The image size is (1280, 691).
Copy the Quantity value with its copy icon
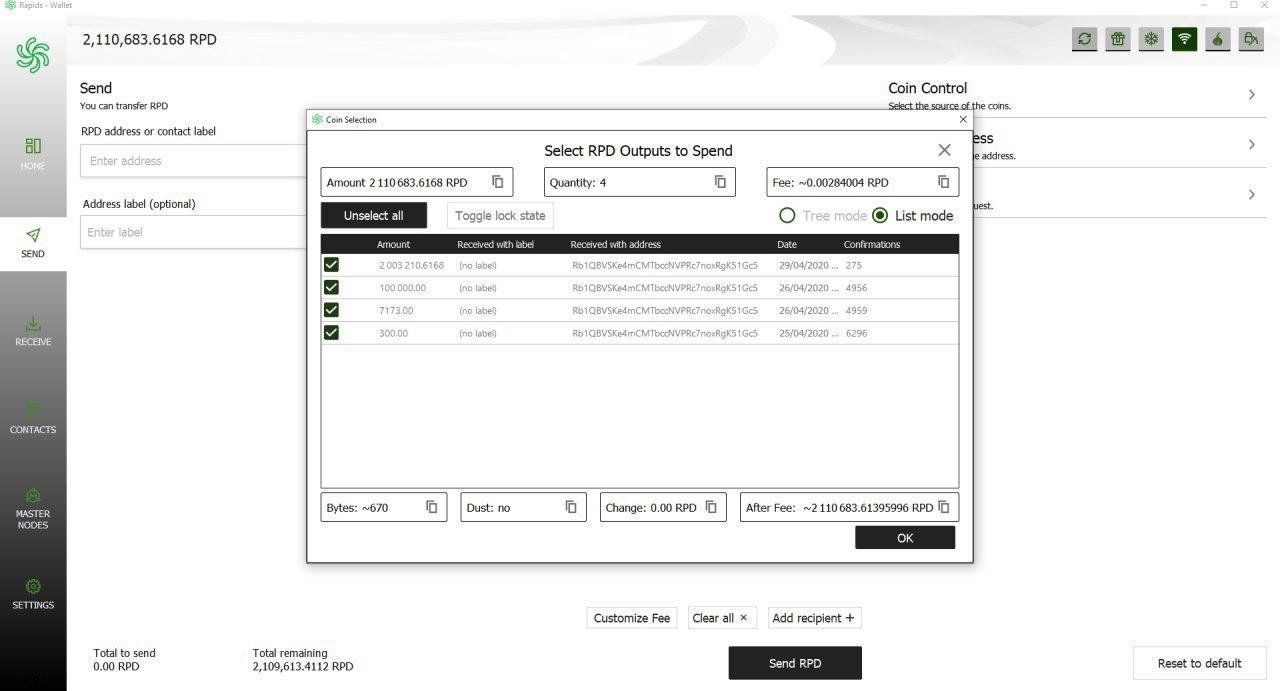720,182
